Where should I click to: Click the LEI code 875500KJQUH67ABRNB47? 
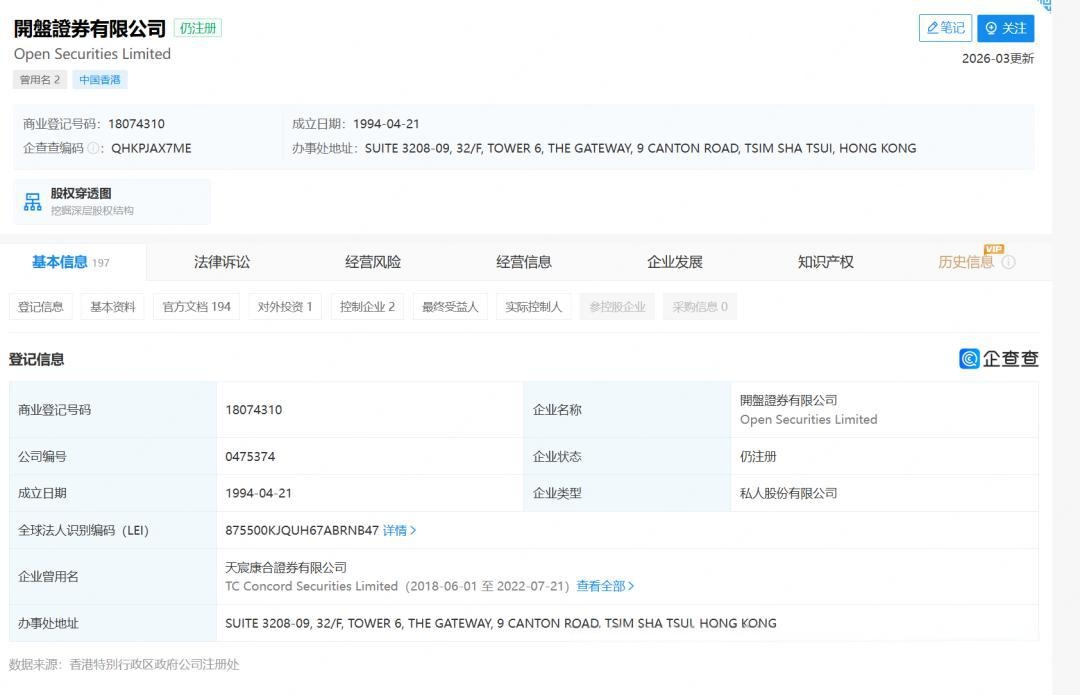(302, 530)
